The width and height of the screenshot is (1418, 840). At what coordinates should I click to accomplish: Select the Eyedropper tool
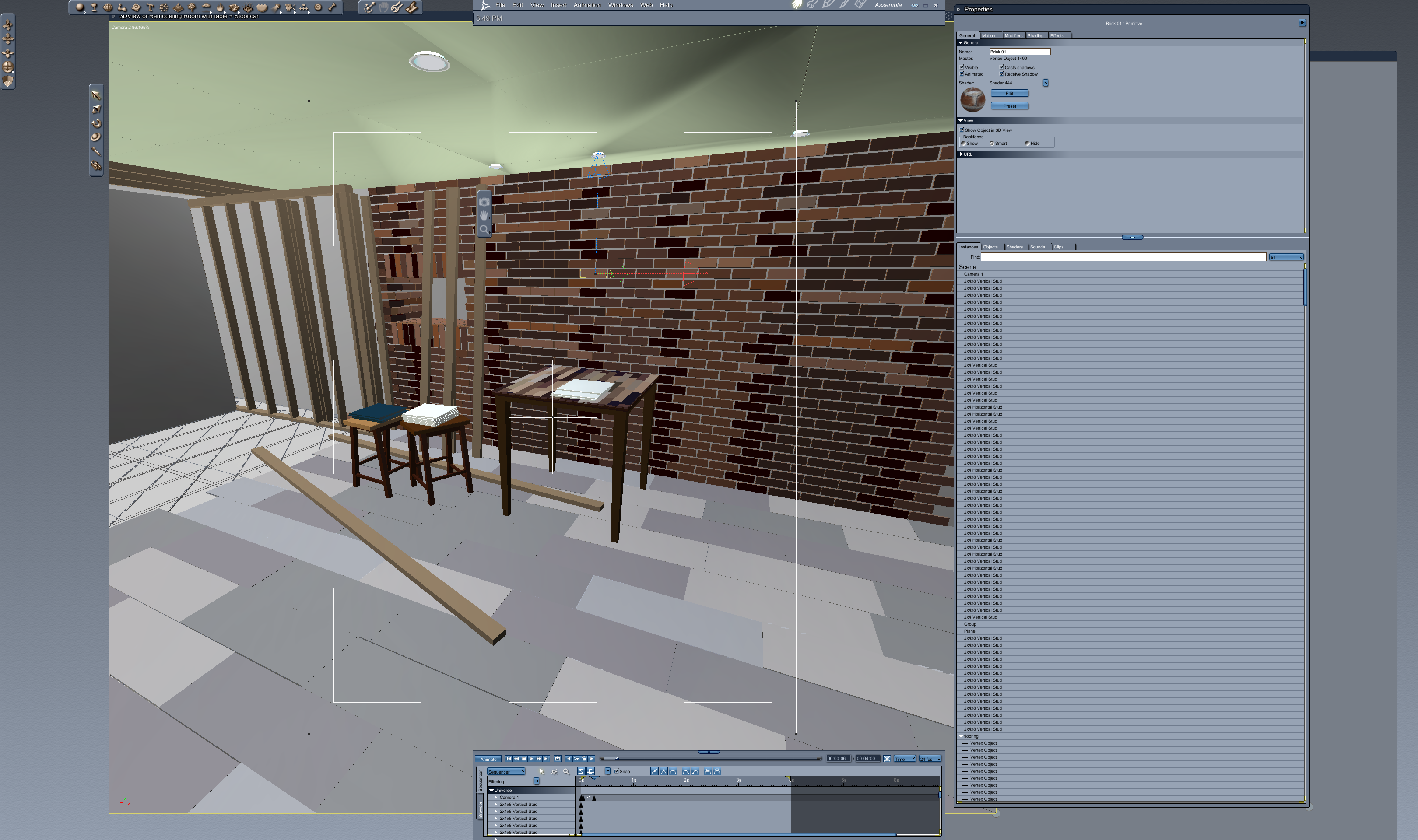pos(96,151)
